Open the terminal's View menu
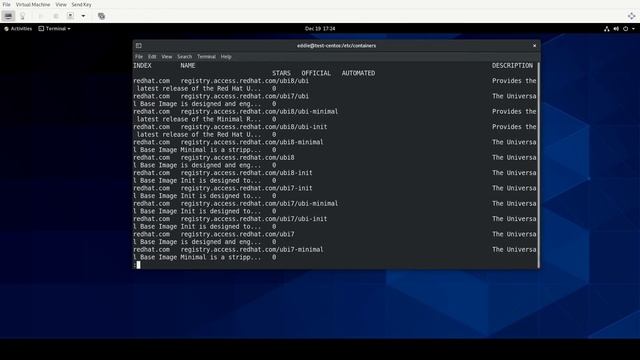Screen dimensions: 640x360 pyautogui.click(x=167, y=57)
